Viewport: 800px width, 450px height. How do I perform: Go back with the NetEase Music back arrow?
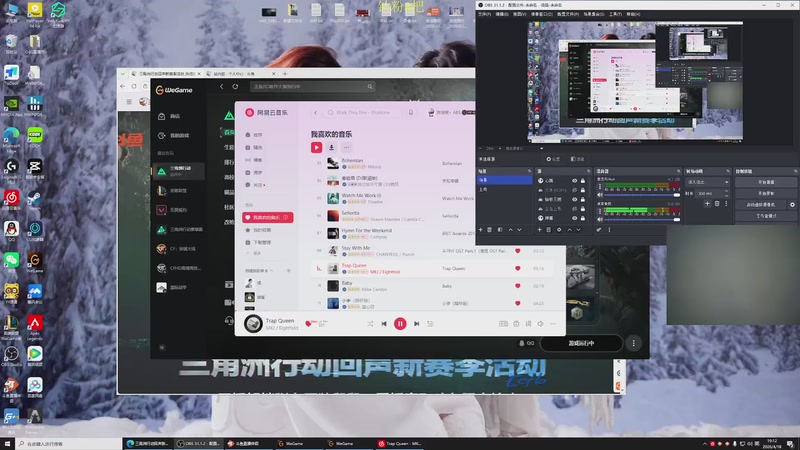315,112
